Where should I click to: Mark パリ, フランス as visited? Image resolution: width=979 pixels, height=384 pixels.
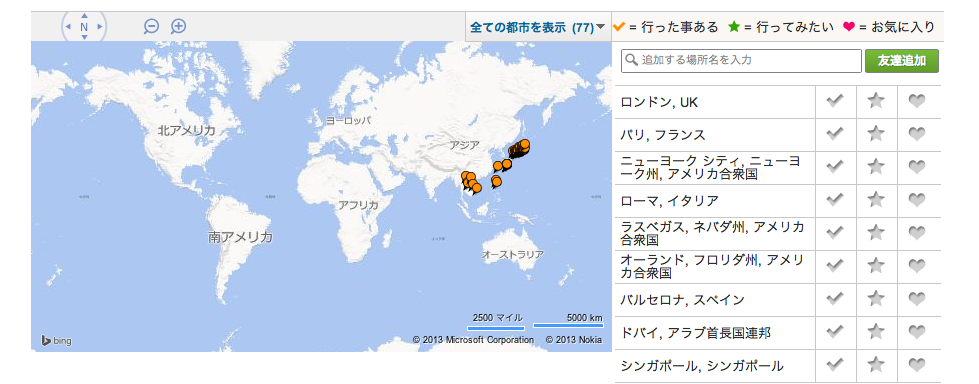[835, 134]
